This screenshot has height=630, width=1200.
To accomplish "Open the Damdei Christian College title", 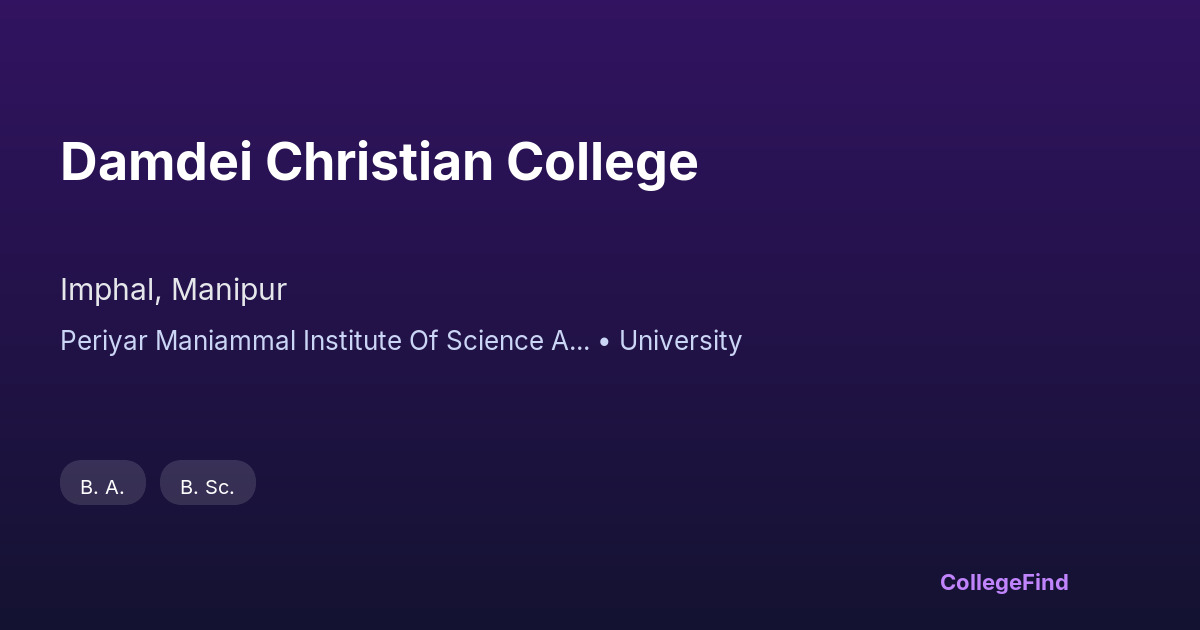I will (379, 162).
